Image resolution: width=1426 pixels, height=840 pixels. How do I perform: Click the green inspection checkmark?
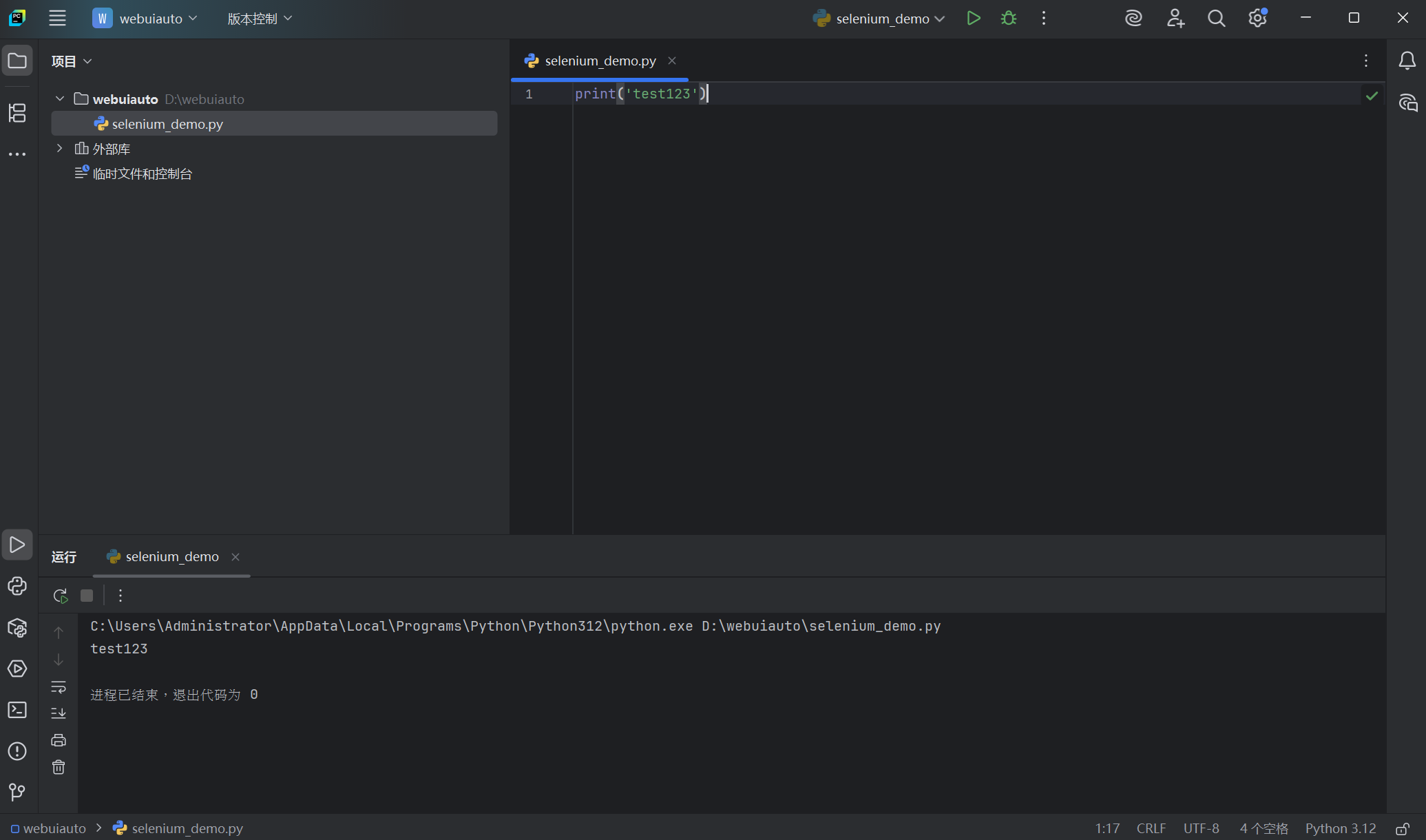click(x=1372, y=96)
